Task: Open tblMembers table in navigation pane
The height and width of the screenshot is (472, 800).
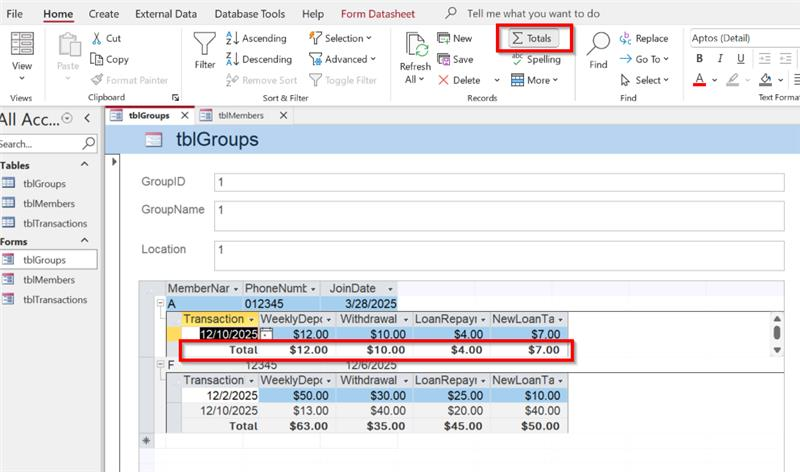Action: click(49, 203)
